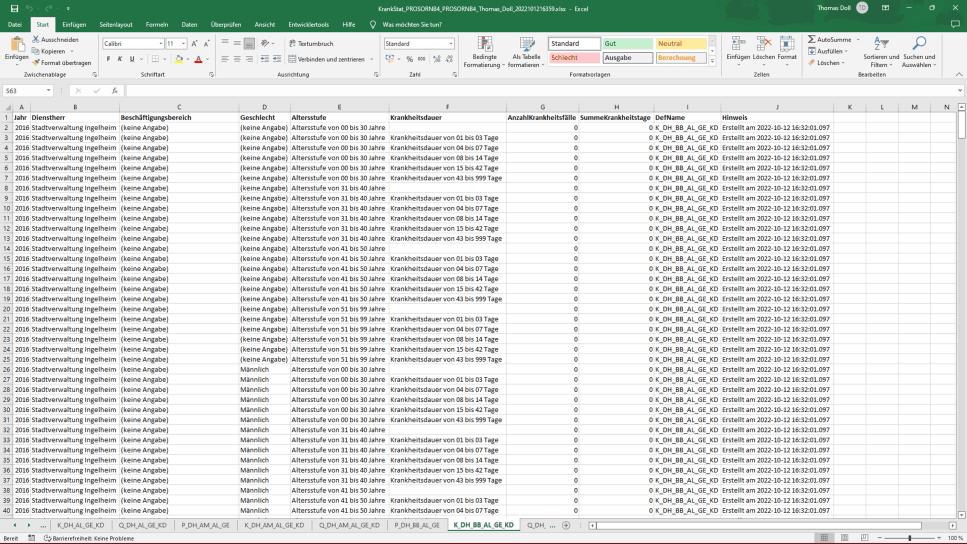967x544 pixels.
Task: Toggle italic formatting
Action: tap(119, 59)
